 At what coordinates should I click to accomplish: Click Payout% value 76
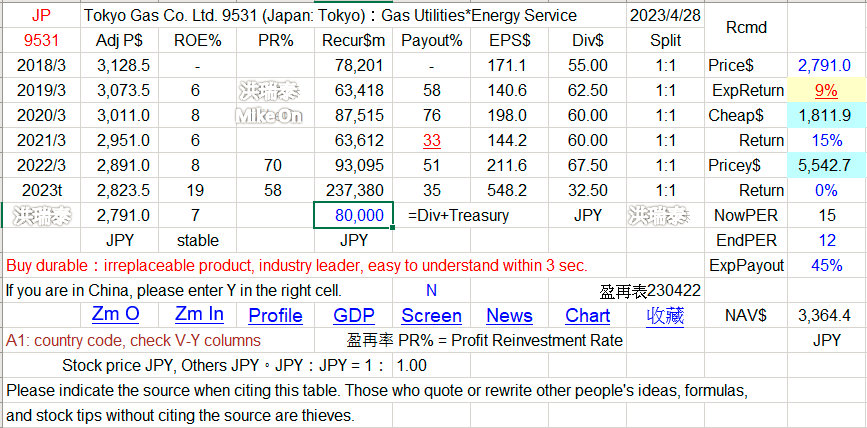(431, 116)
